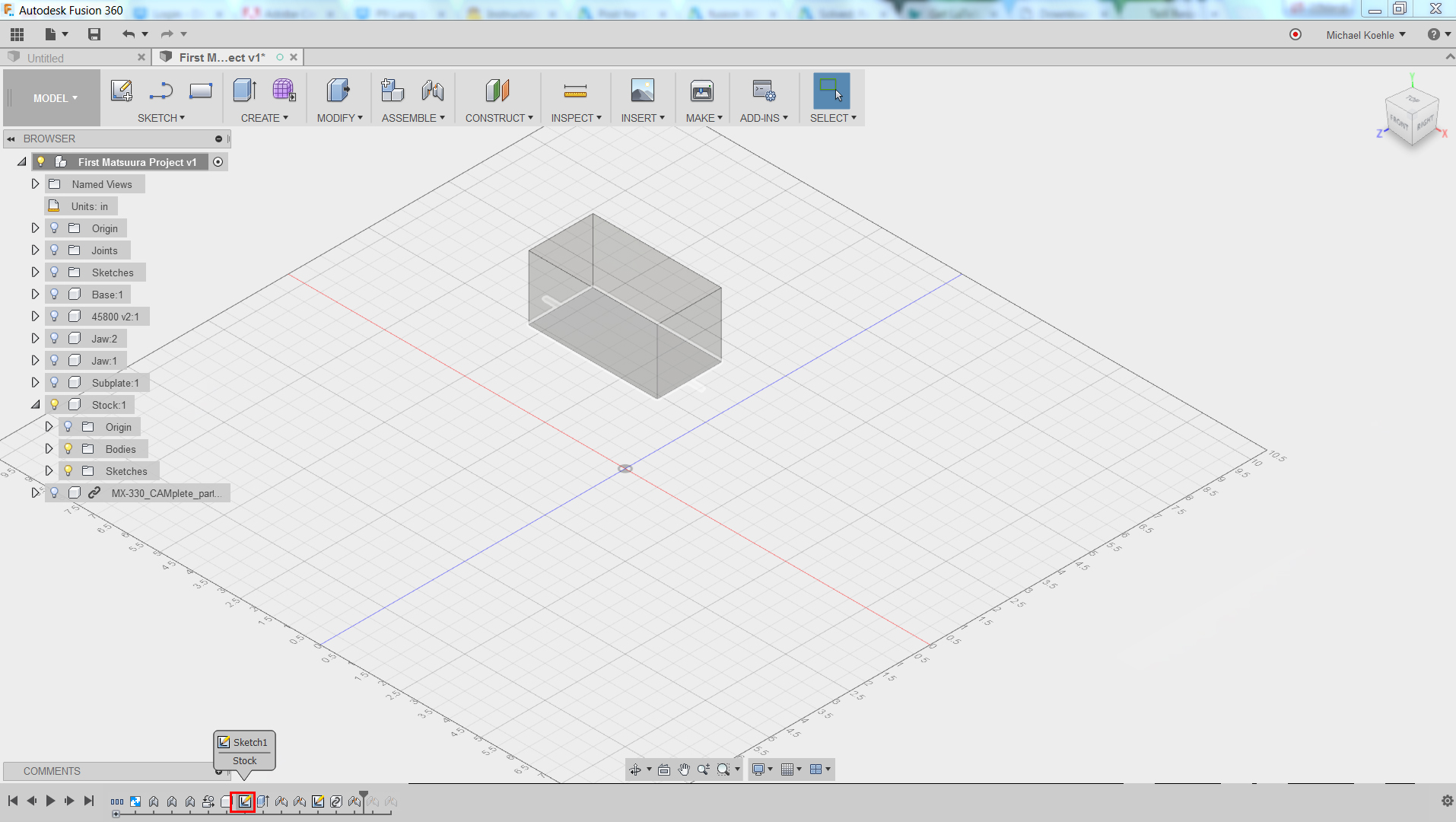
Task: Open the Create Form tool
Action: [285, 91]
